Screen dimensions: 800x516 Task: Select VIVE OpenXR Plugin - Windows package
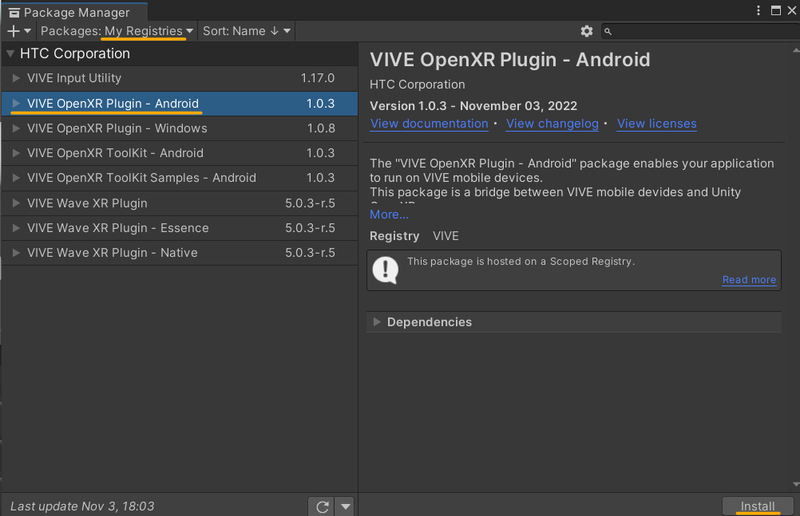coord(180,128)
